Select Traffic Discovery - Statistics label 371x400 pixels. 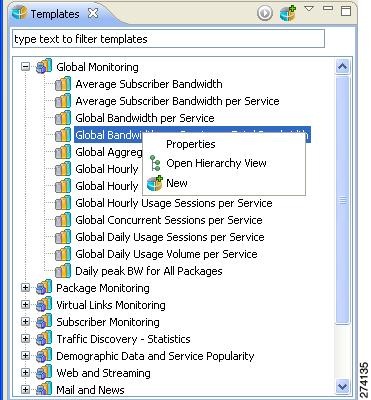click(x=123, y=339)
